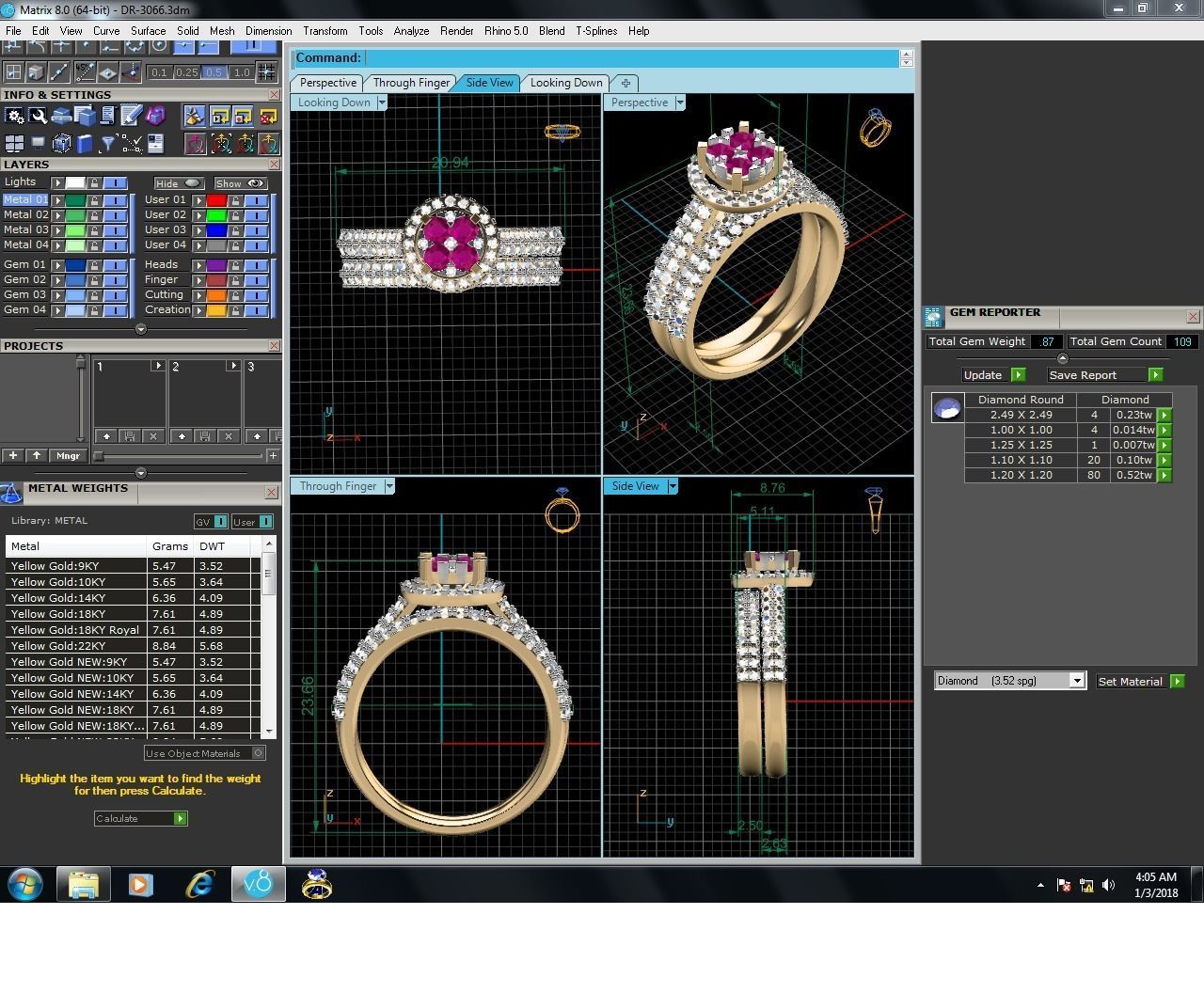The image size is (1204, 993).
Task: Click the wireframe bounding box cube icon
Action: pyautogui.click(x=61, y=143)
